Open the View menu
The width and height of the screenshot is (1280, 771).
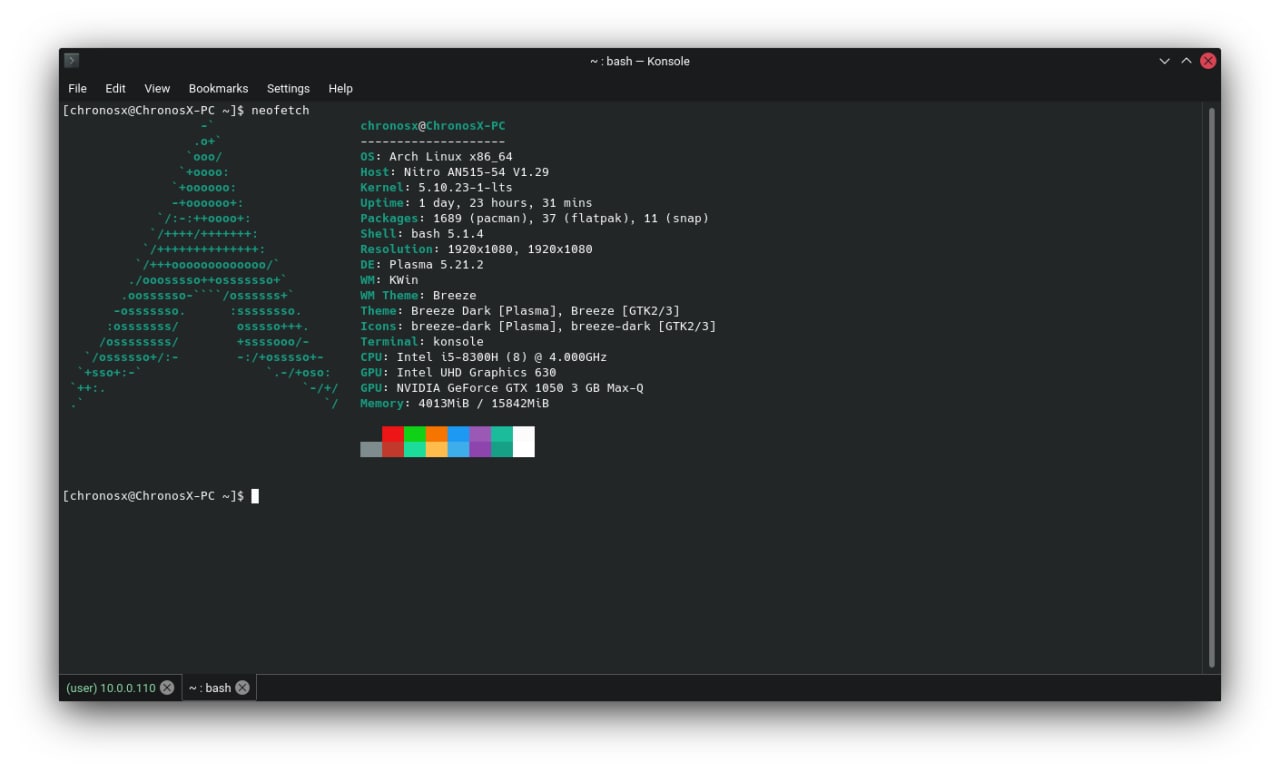click(157, 88)
